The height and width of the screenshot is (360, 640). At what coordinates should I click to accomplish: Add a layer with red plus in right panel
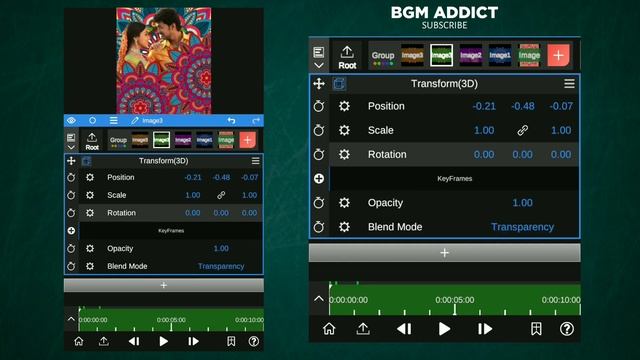(x=558, y=55)
